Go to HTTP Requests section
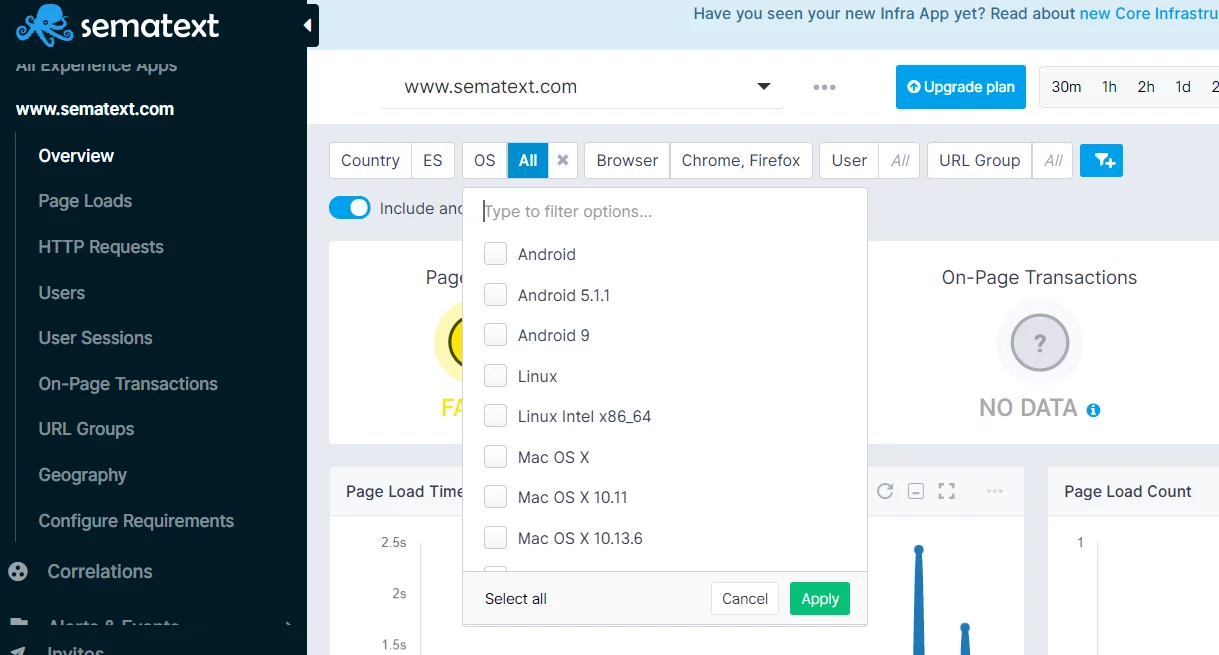 (x=101, y=247)
